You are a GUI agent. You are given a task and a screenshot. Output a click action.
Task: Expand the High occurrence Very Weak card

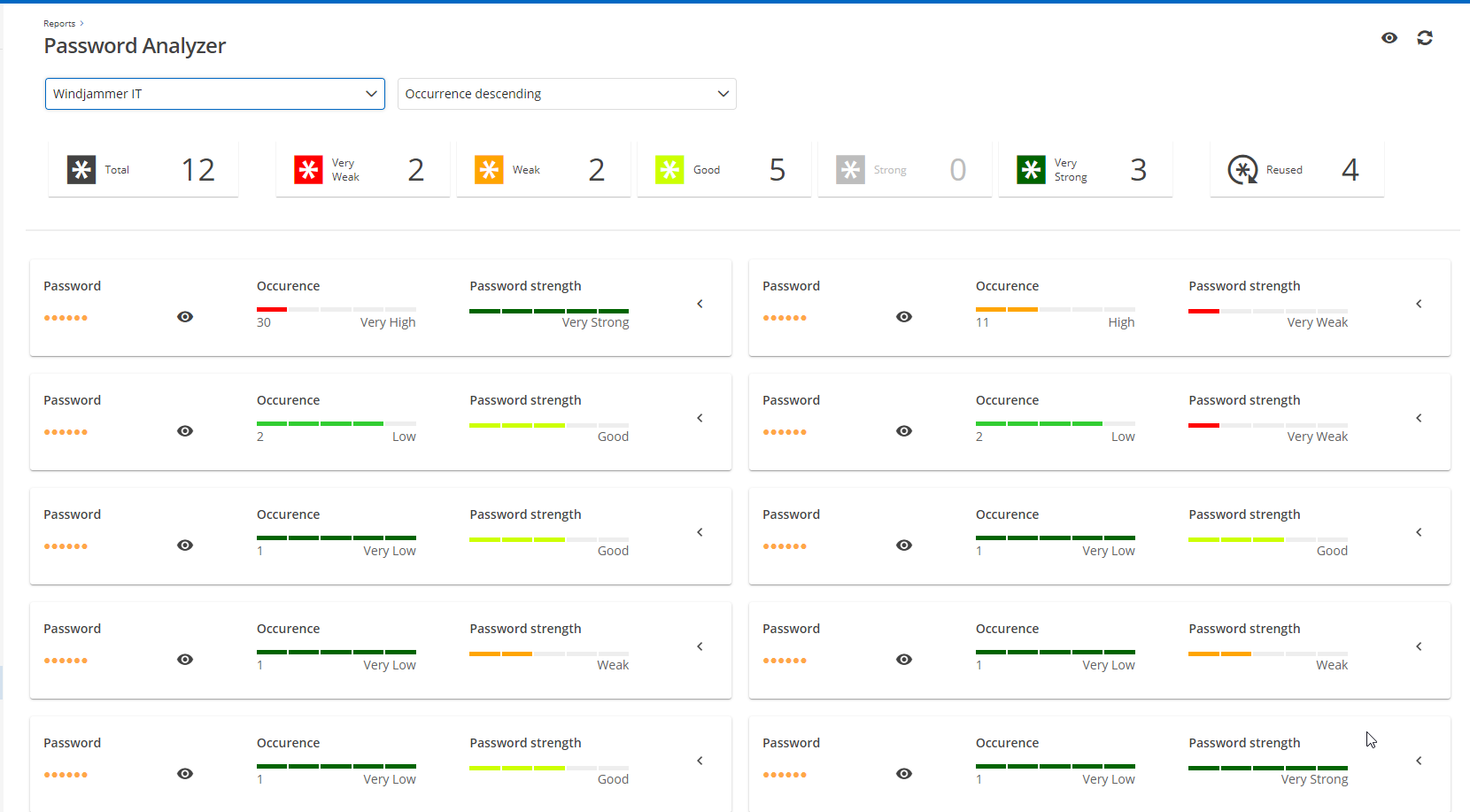click(x=1419, y=304)
